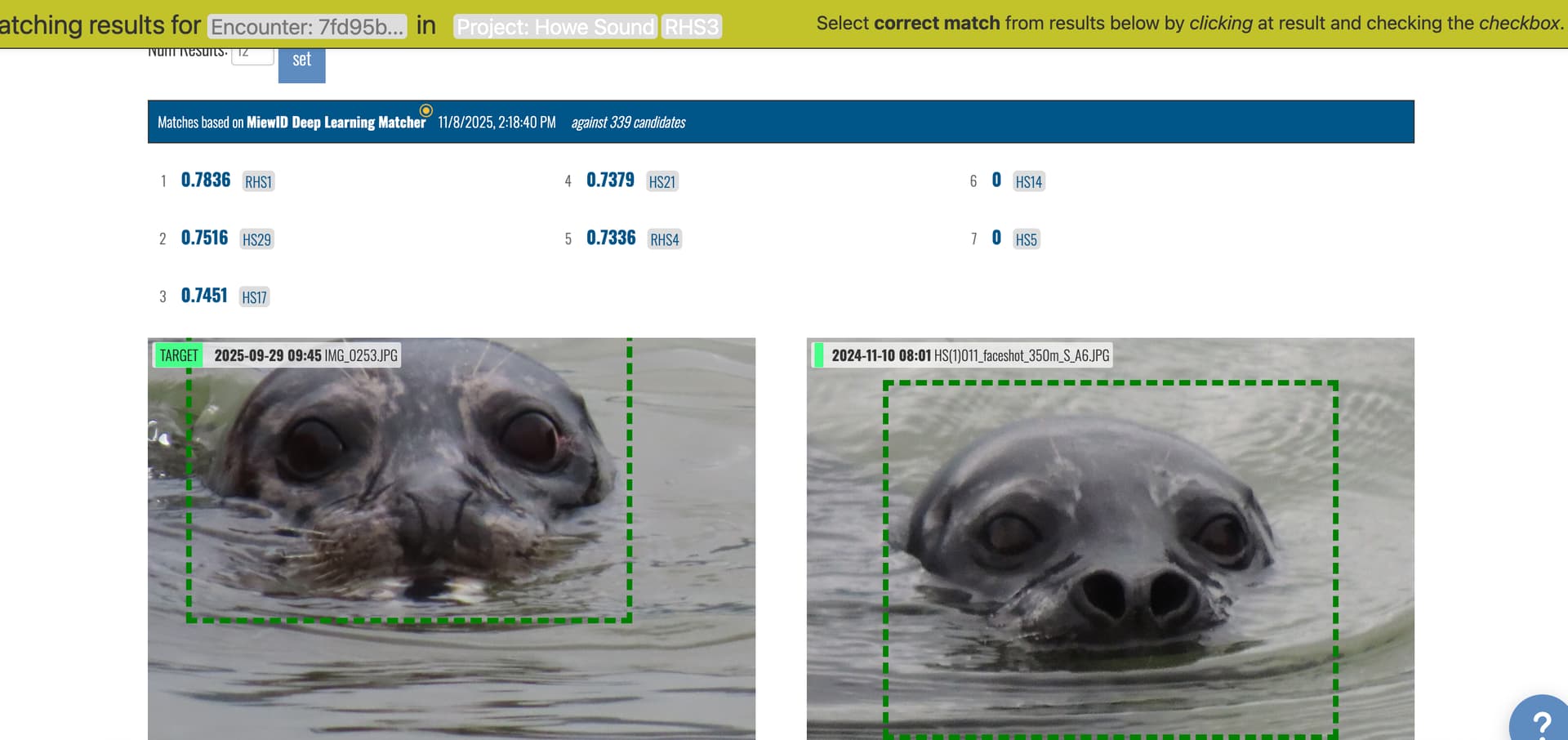1568x740 pixels.
Task: Open the HS14 individual label
Action: (x=1028, y=182)
